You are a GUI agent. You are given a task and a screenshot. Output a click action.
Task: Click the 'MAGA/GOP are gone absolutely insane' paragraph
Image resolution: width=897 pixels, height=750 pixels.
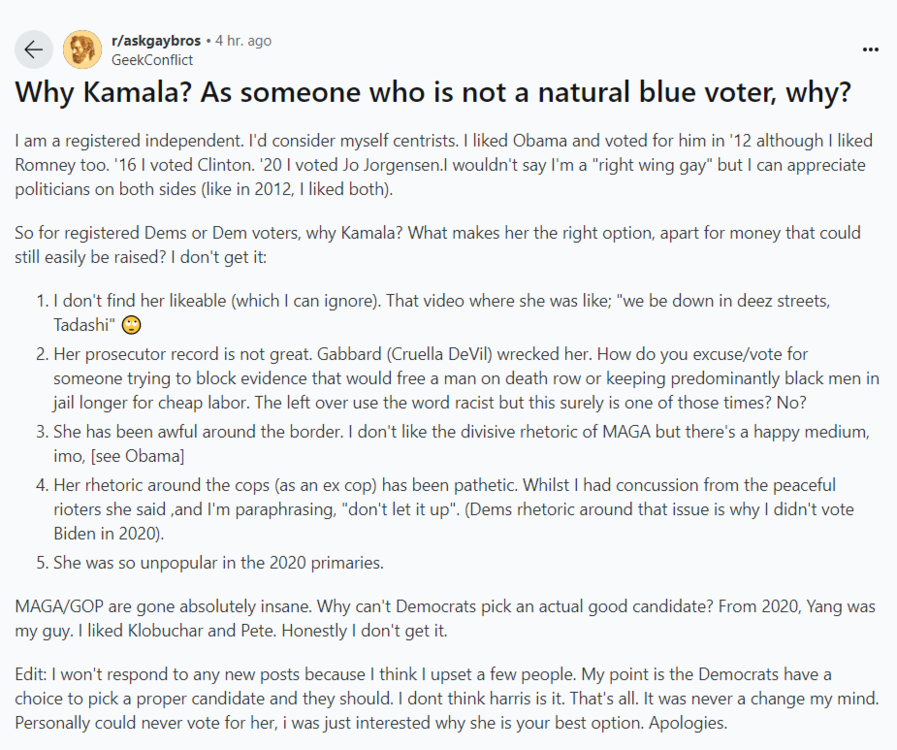444,618
